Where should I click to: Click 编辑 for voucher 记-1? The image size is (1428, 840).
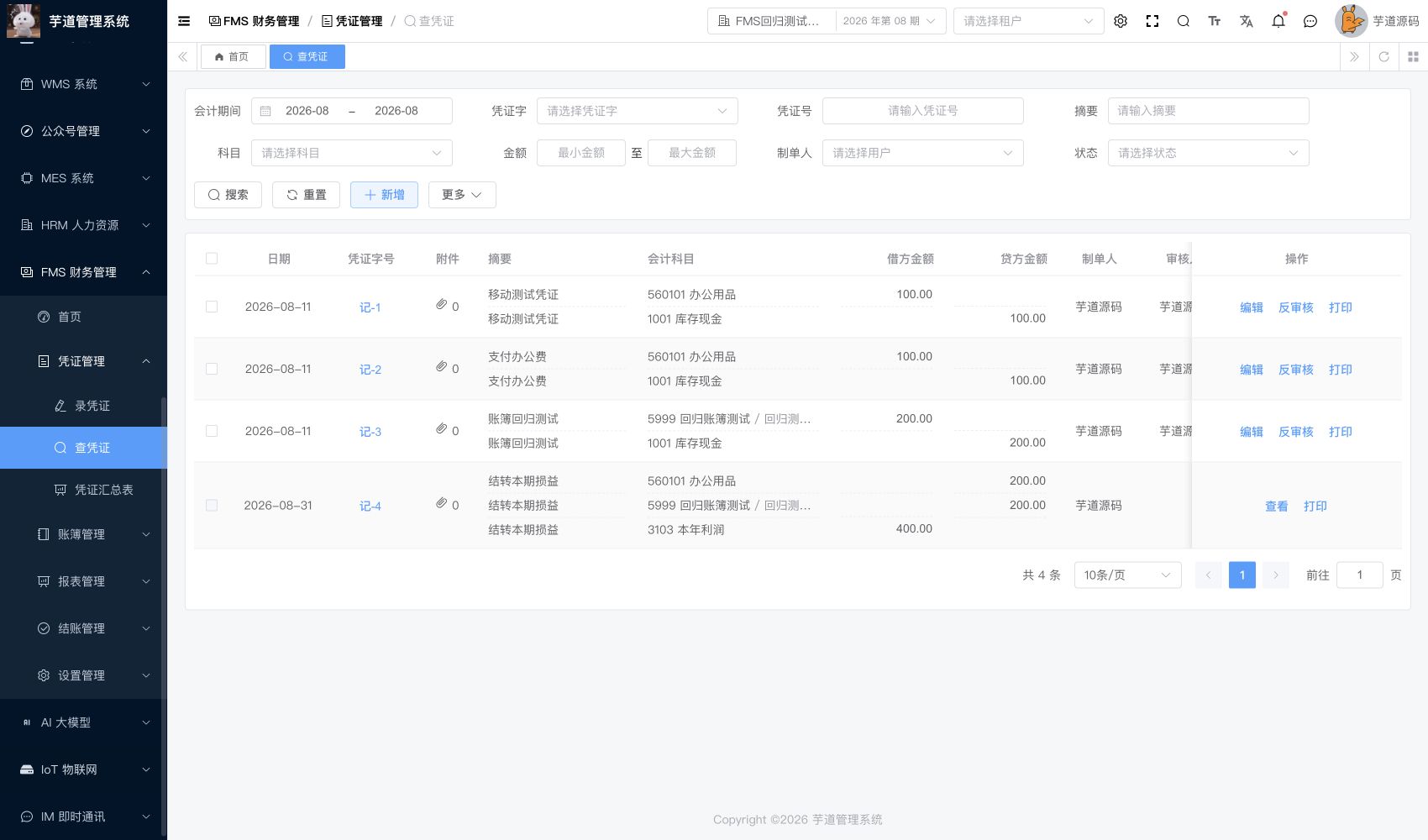click(x=1252, y=307)
